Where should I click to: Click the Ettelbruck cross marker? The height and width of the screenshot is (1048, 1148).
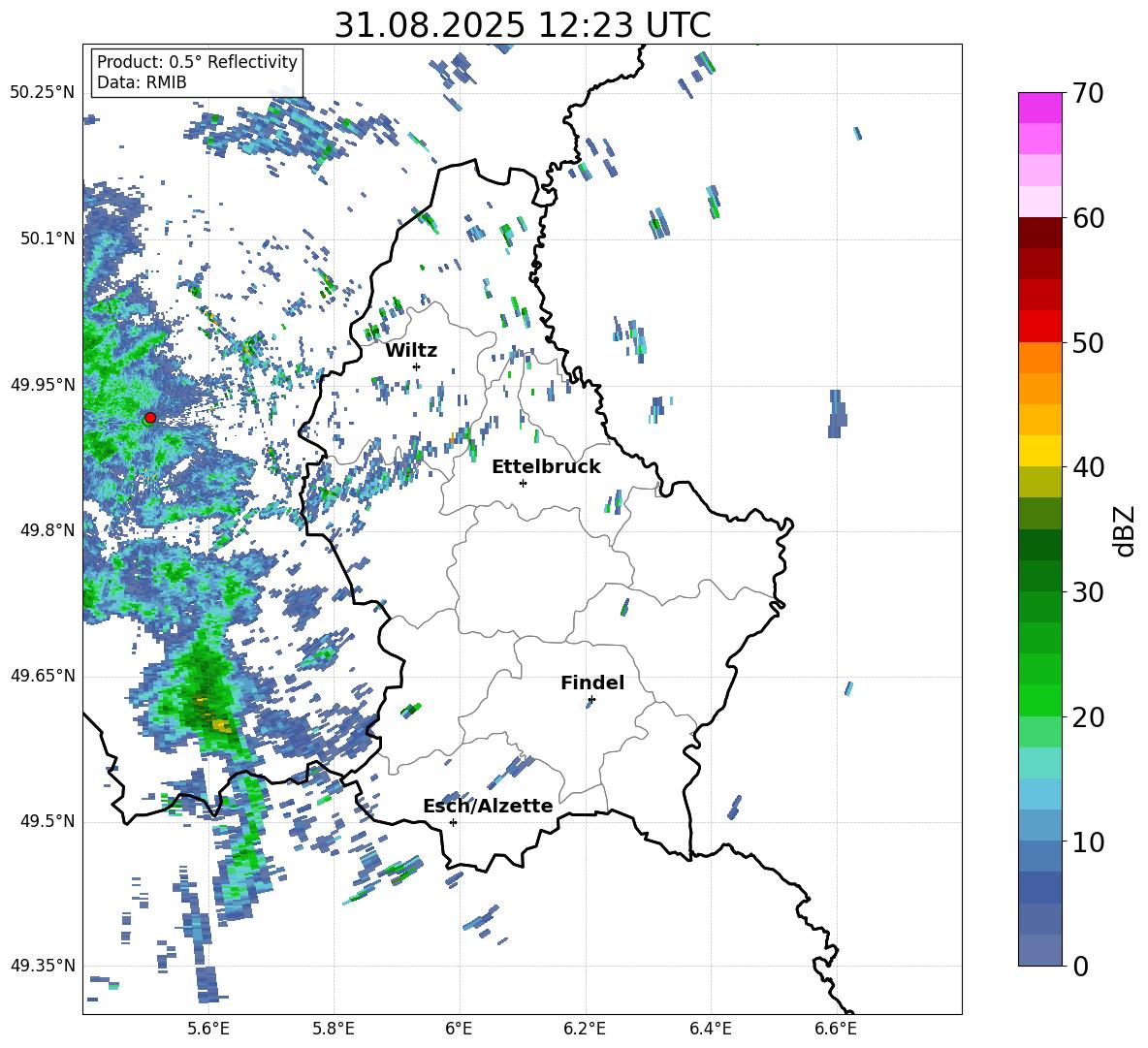[x=523, y=483]
